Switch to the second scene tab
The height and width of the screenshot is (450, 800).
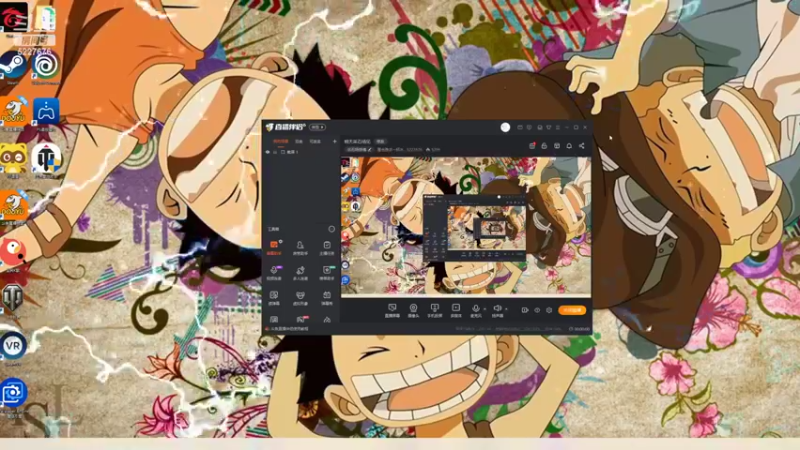299,141
